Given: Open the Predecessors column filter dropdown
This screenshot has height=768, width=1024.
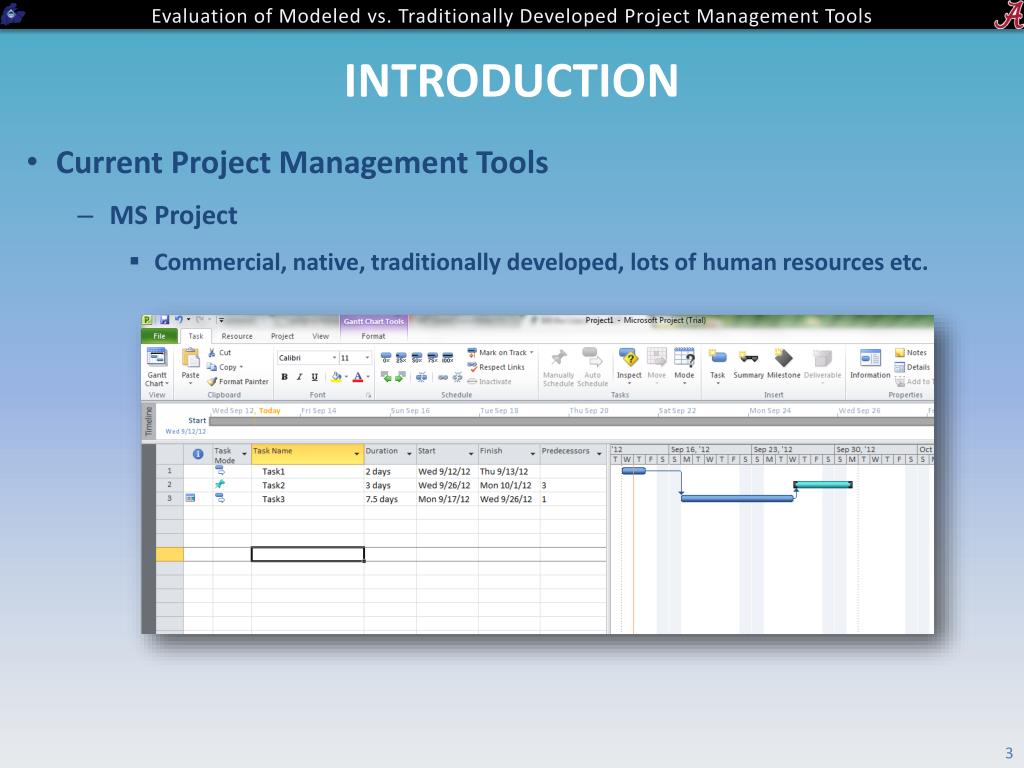Looking at the screenshot, I should tap(599, 453).
